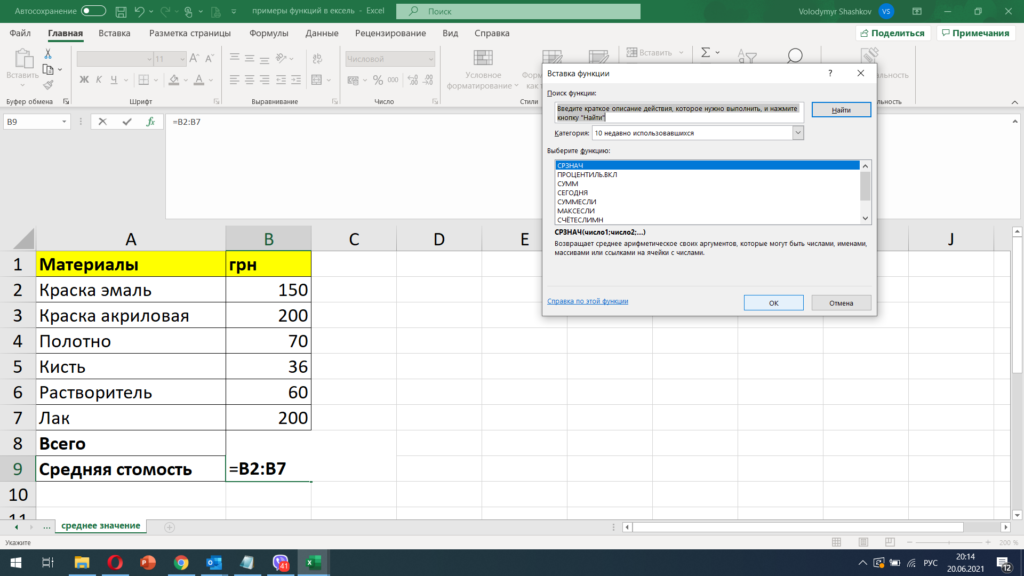Toggle underline Ч formatting
This screenshot has height=576, width=1024.
click(114, 80)
